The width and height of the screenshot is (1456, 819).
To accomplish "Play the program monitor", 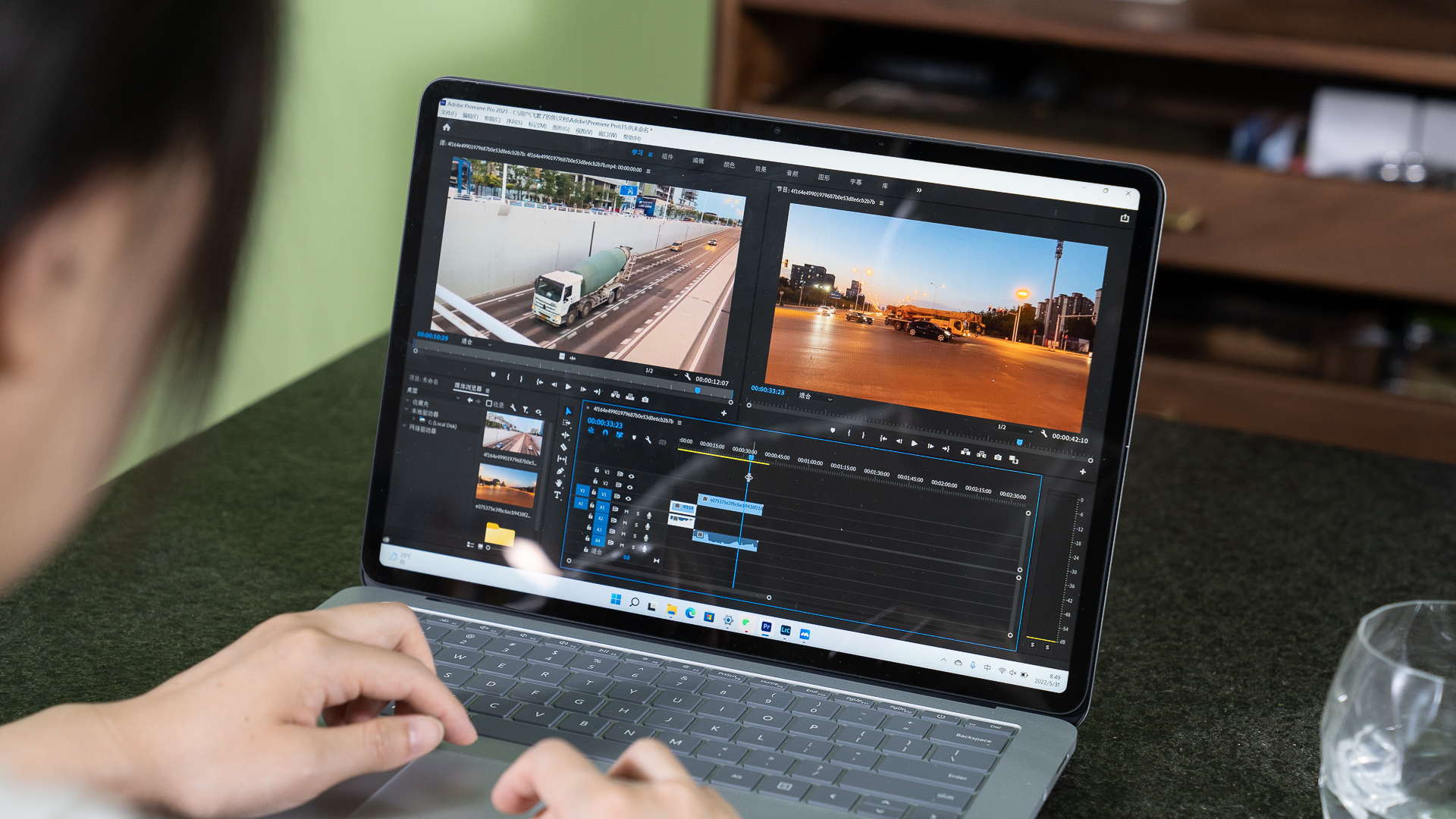I will tap(914, 444).
